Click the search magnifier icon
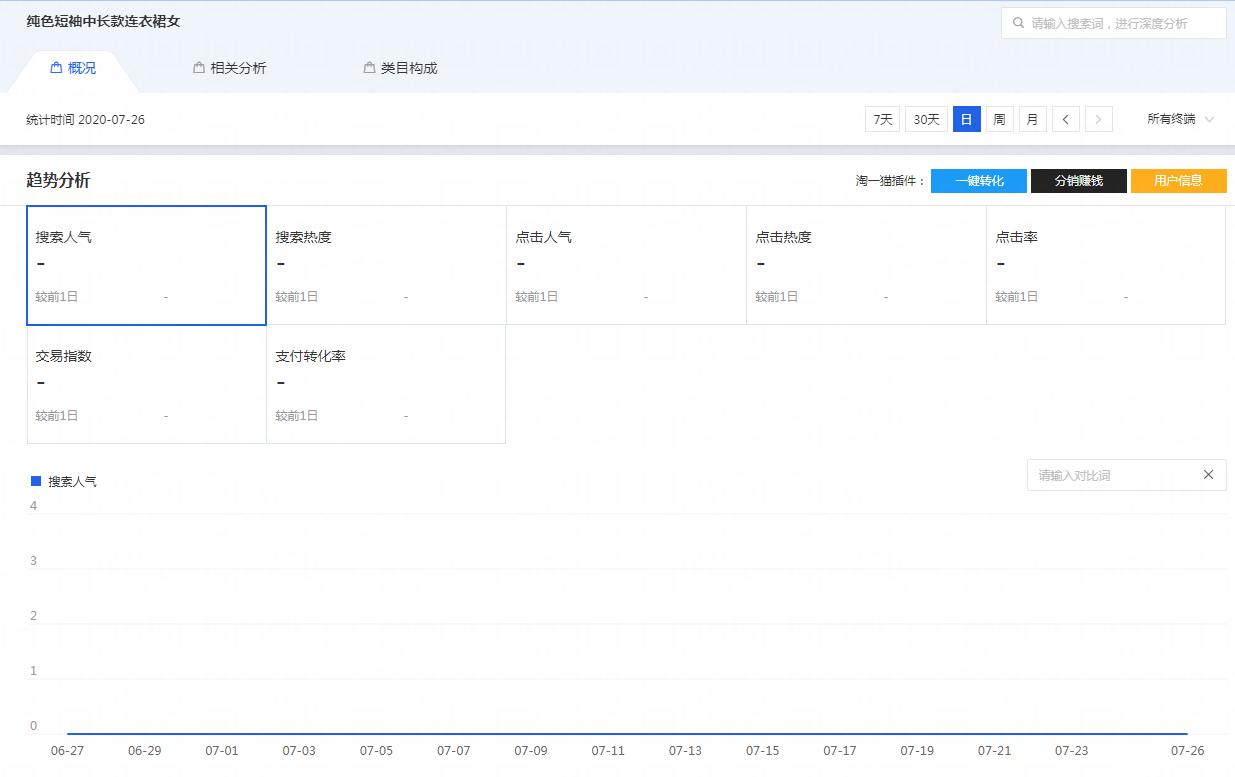This screenshot has height=777, width=1235. 1018,23
